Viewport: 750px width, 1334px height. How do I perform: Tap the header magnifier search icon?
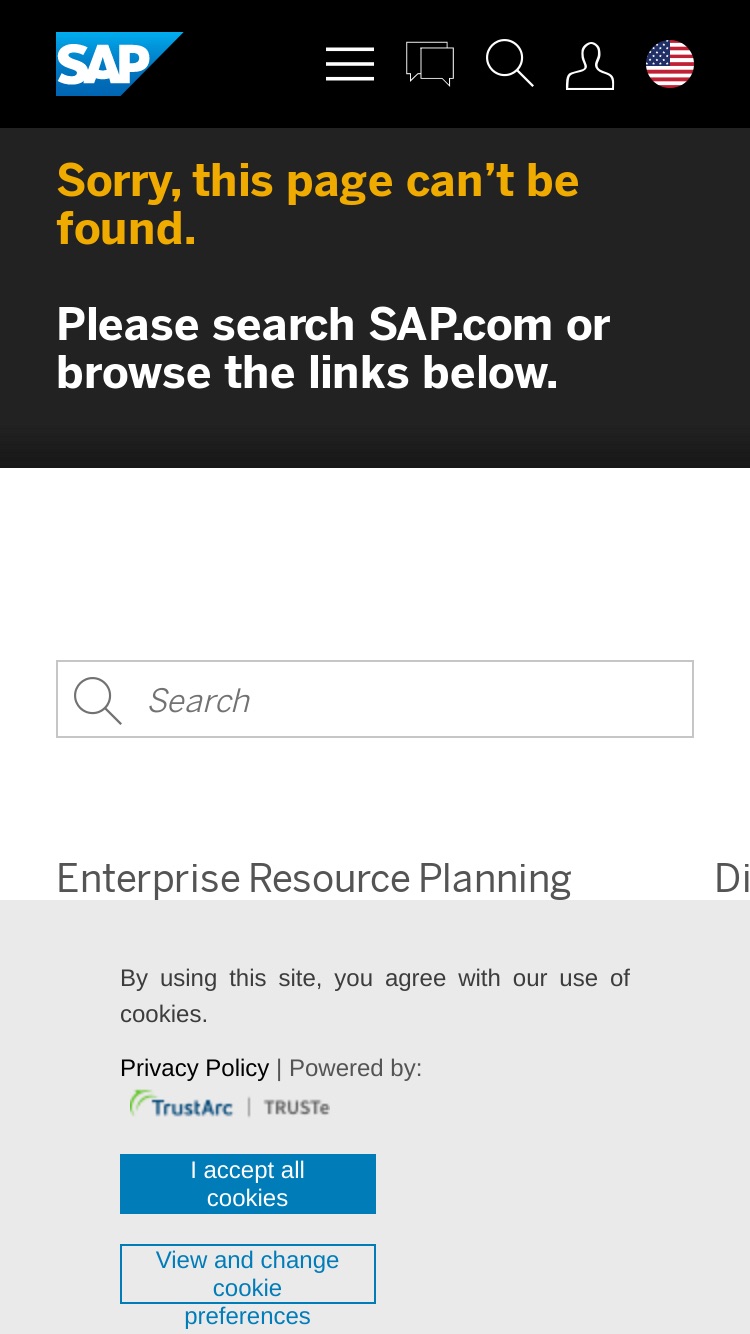coord(510,64)
